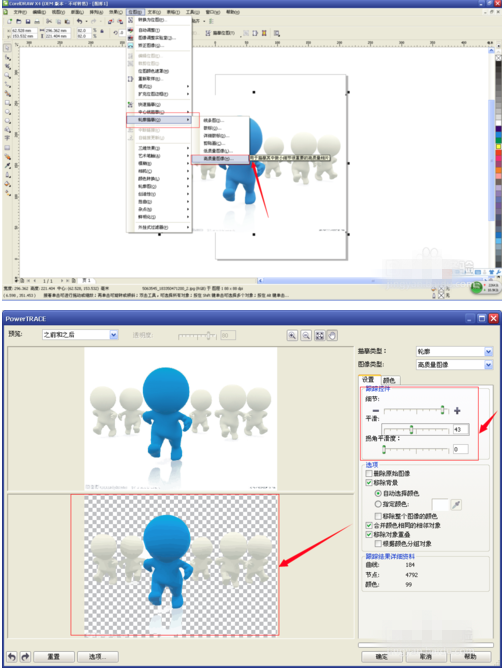This screenshot has width=504, height=670.
Task: Check the 根据颜色分组对象 checkbox
Action: pyautogui.click(x=378, y=544)
